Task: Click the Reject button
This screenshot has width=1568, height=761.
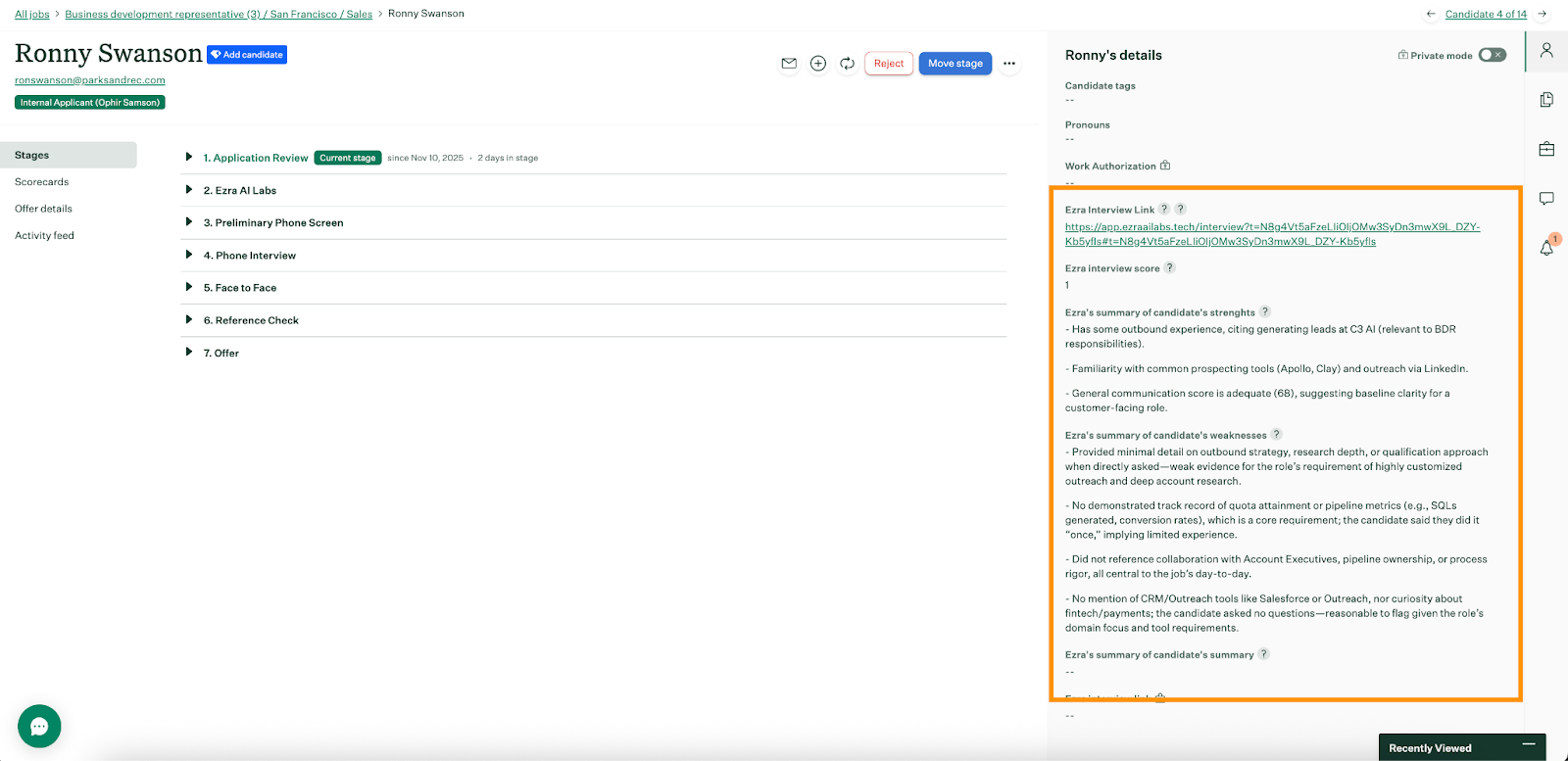Action: [x=889, y=64]
